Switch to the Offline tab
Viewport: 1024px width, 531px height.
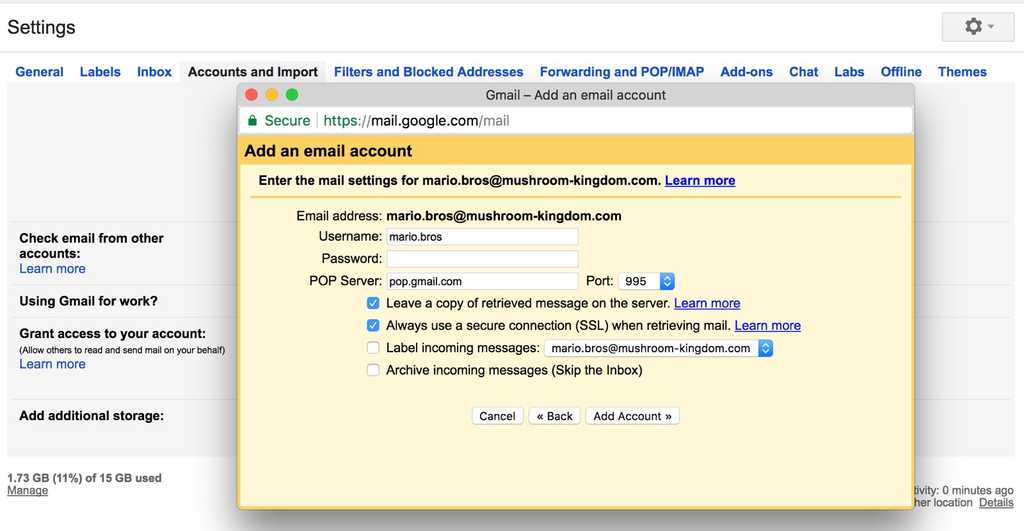pyautogui.click(x=901, y=72)
